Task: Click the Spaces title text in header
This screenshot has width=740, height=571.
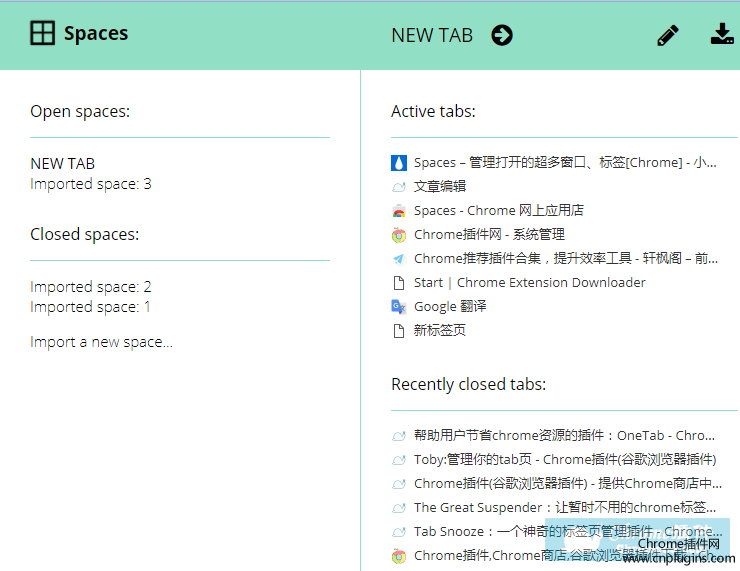Action: tap(96, 34)
